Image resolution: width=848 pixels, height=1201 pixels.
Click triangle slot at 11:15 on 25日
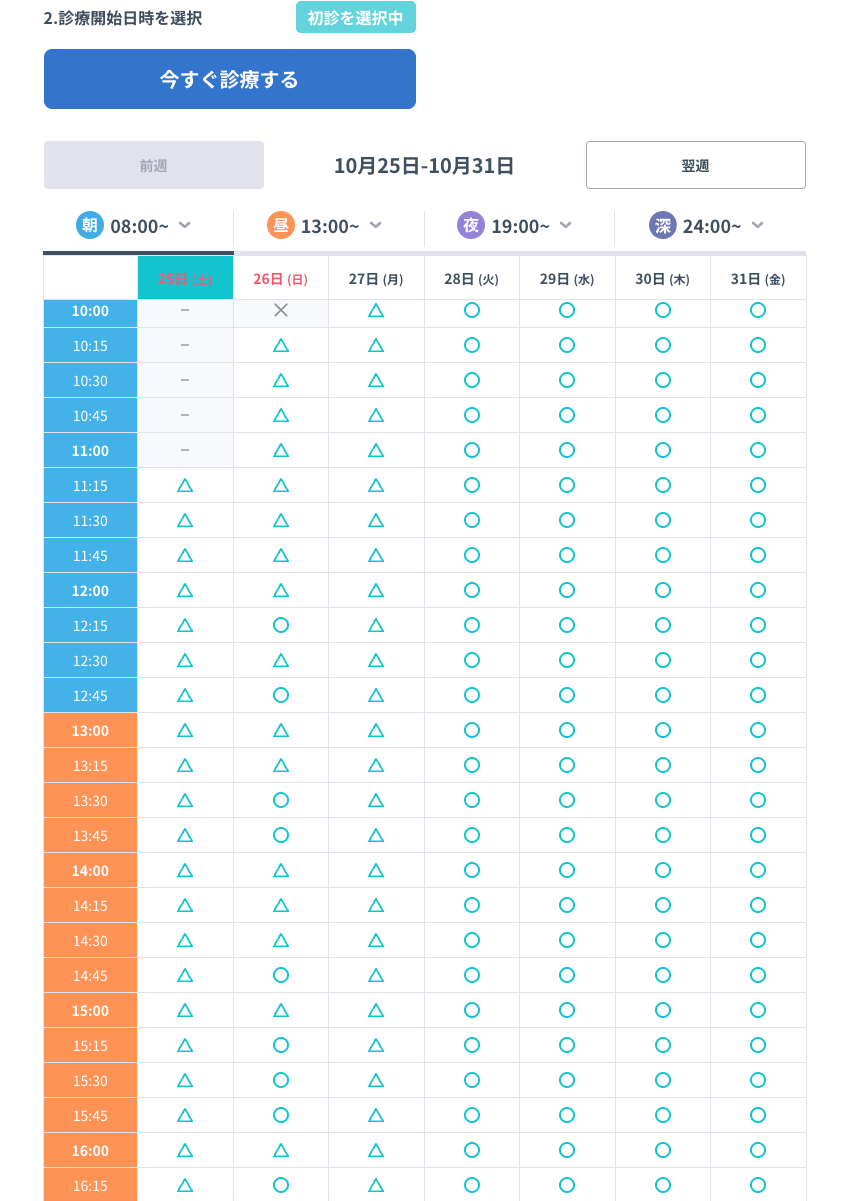(185, 486)
